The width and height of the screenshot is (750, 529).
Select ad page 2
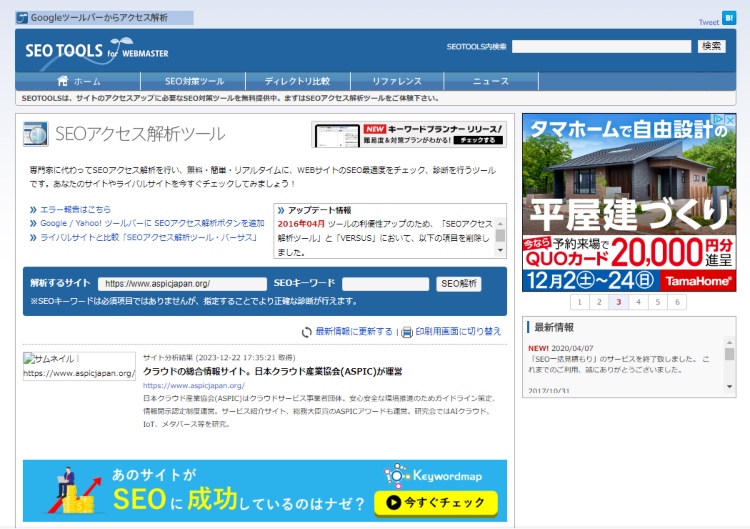point(599,302)
